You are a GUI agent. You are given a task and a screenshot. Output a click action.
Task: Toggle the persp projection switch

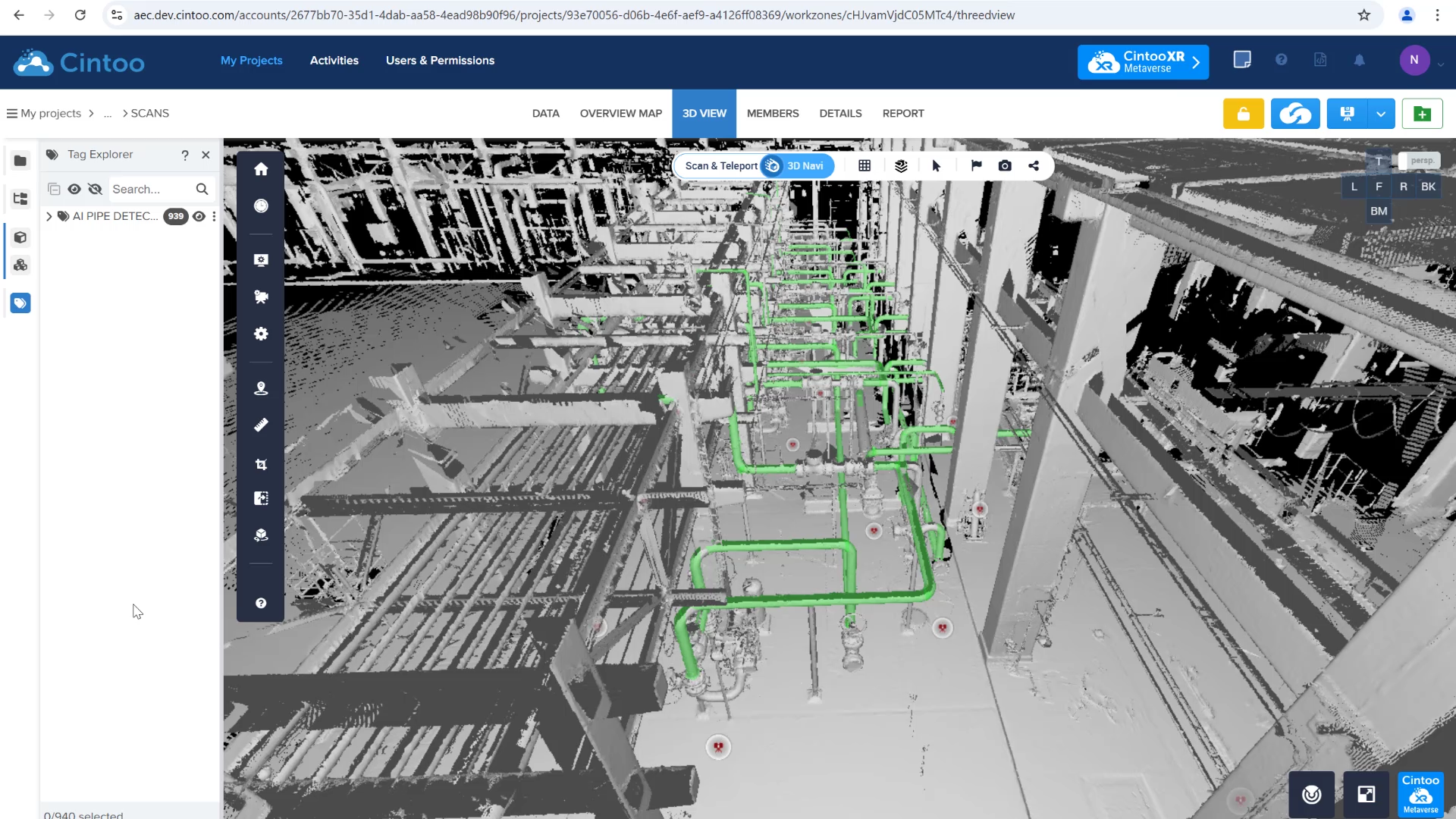point(1418,161)
